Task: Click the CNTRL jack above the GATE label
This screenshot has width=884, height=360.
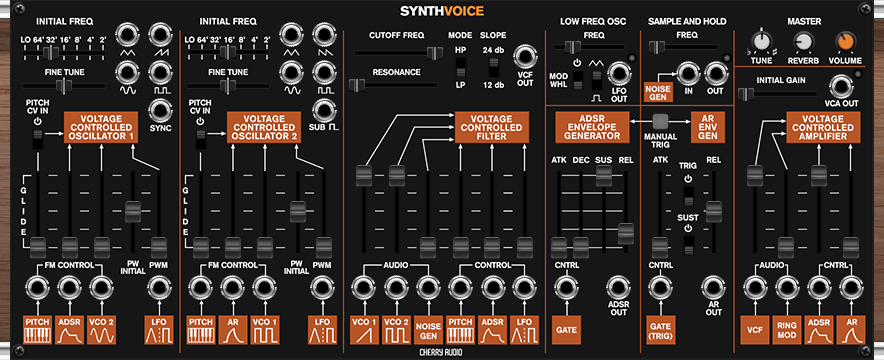Action: pos(566,288)
